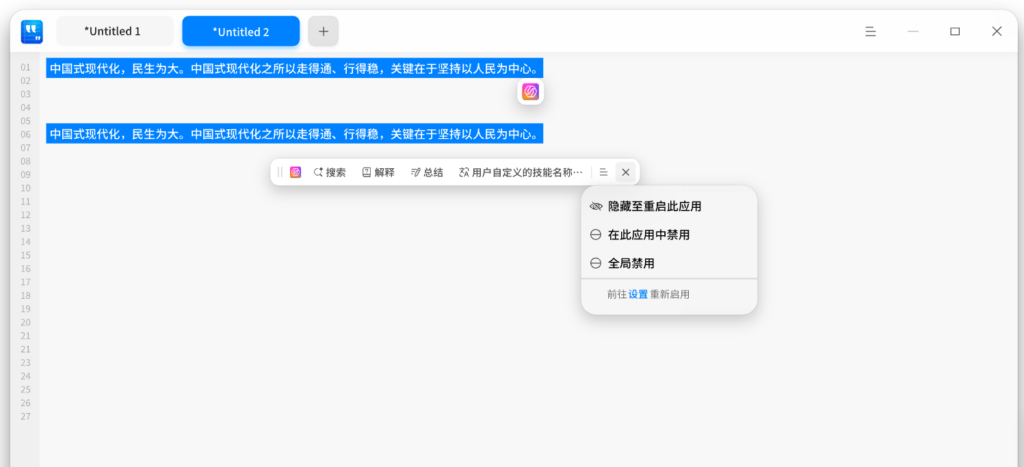
Task: Select 全局禁用 to disable globally
Action: click(x=630, y=263)
